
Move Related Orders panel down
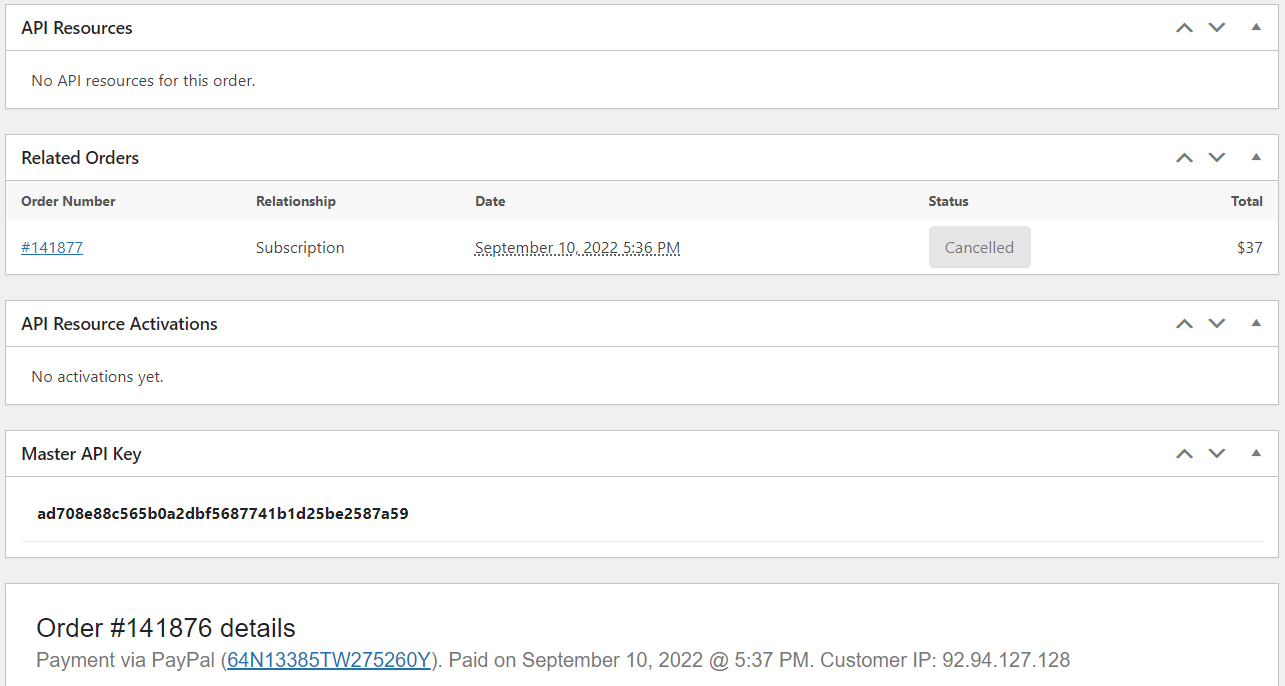(x=1217, y=158)
